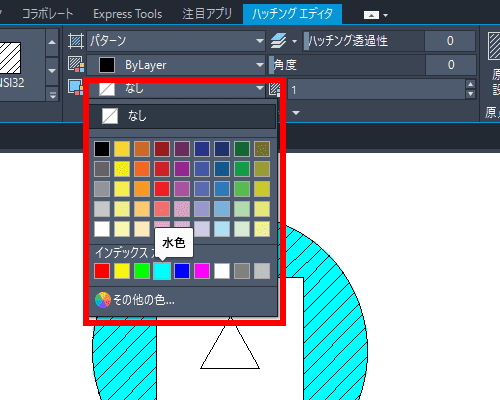The width and height of the screenshot is (500, 400).
Task: Click the background color icon beside なし
Action: coord(76,87)
